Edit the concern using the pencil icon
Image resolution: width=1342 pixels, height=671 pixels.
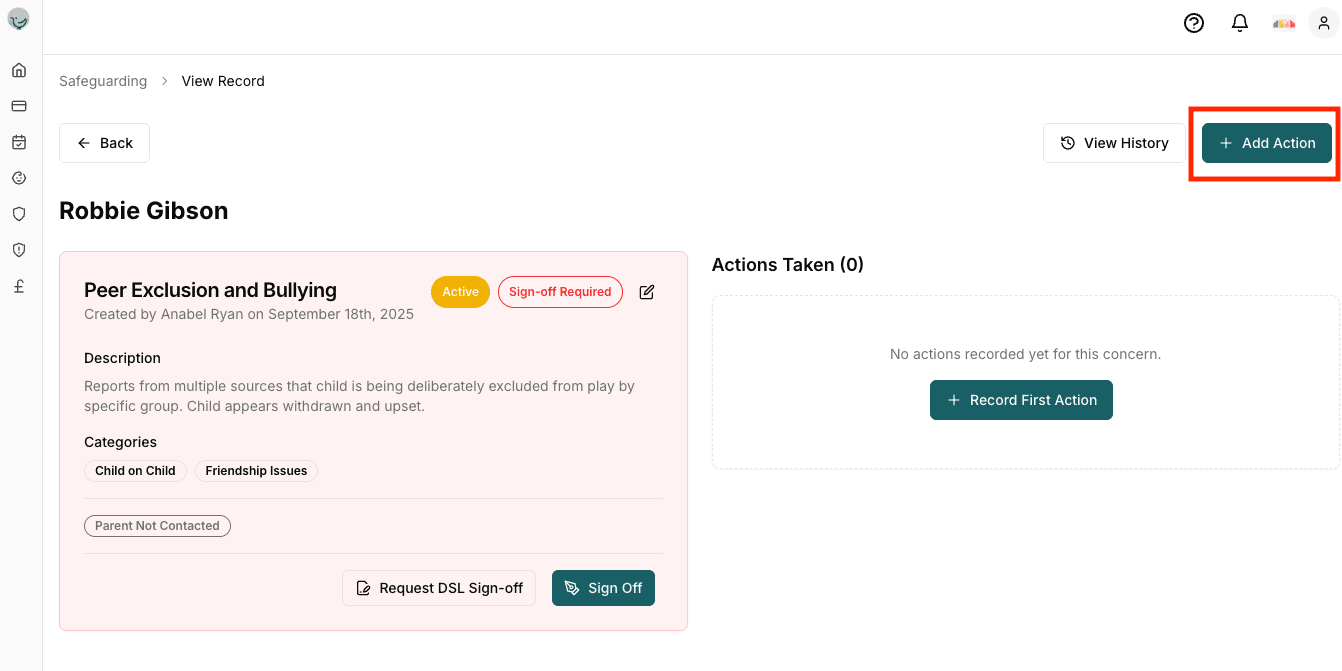pos(646,292)
